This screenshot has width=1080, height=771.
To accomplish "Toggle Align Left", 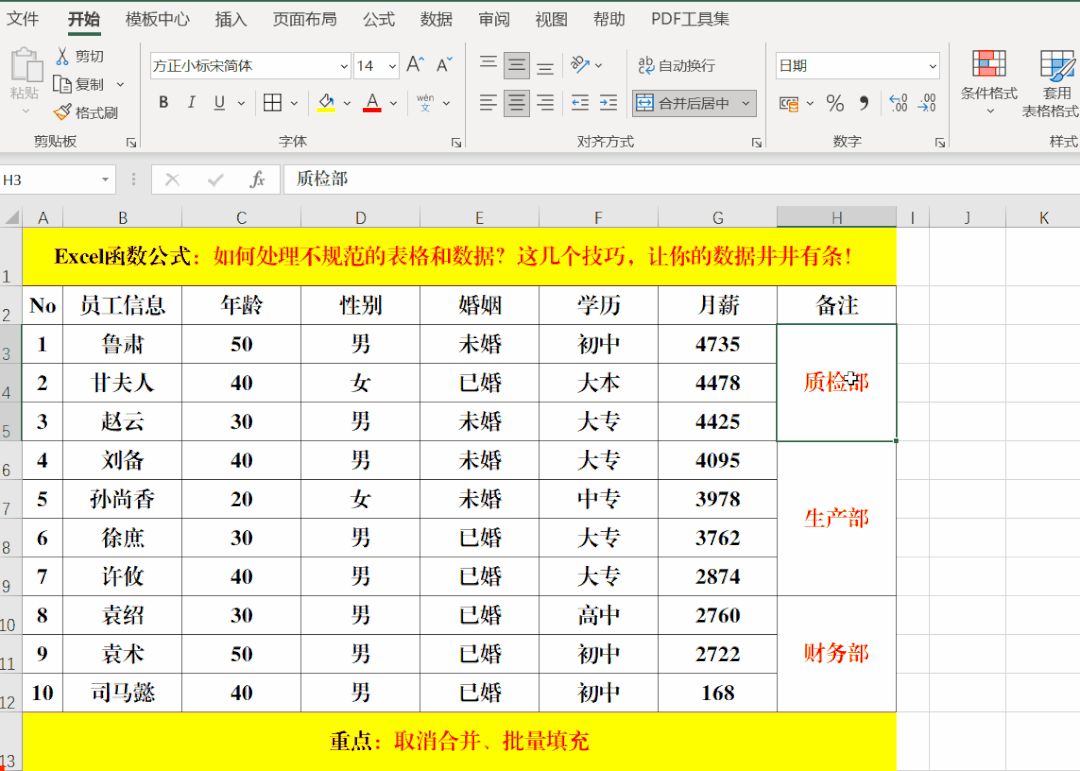I will [488, 103].
